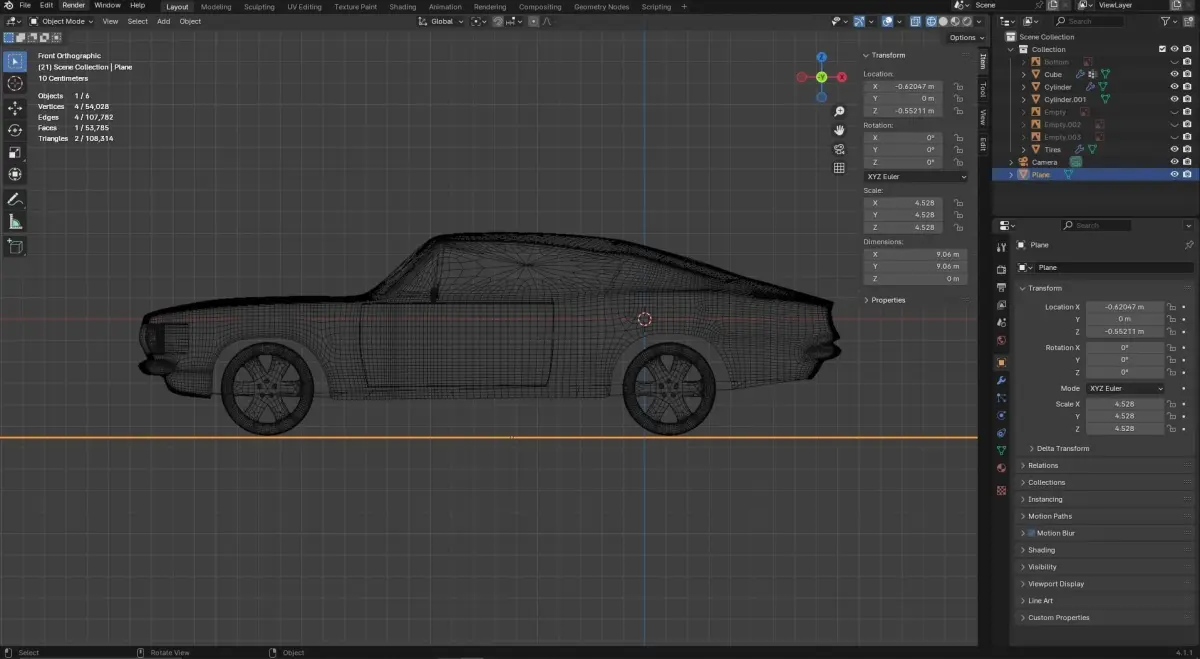Open the Object Mode dropdown
Viewport: 1200px width, 659px height.
pos(61,21)
